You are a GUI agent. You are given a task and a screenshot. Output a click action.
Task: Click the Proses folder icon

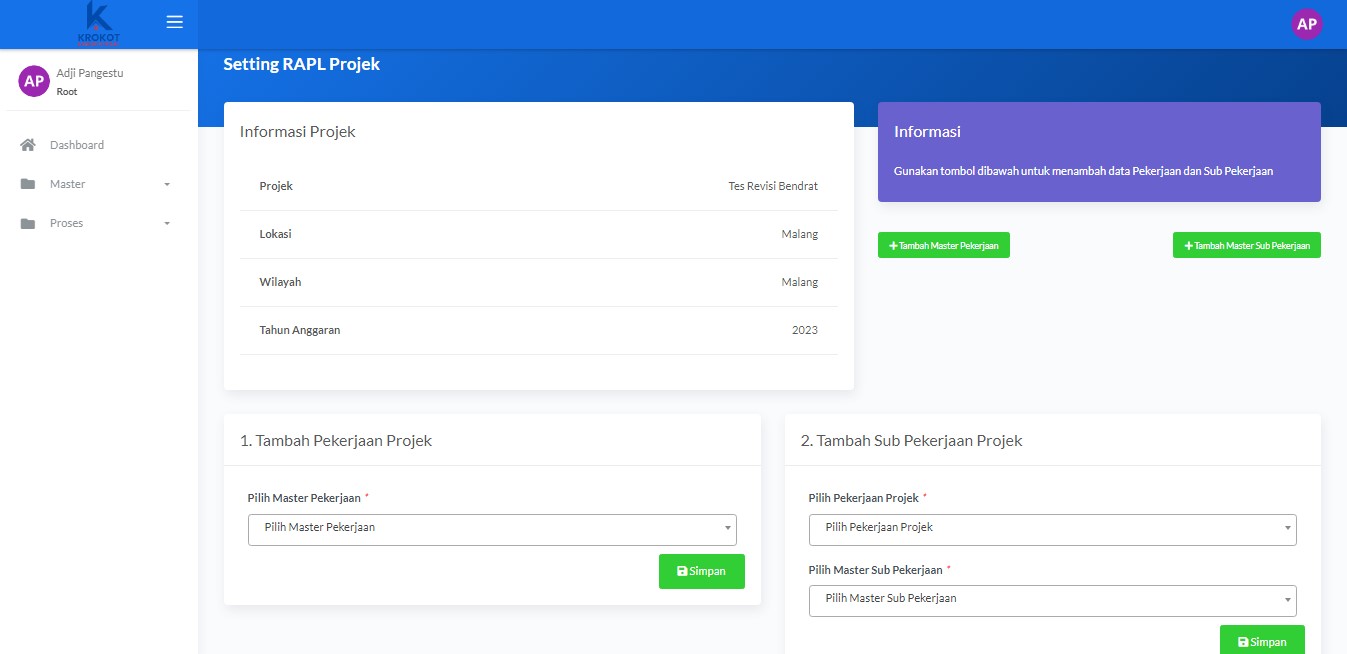point(28,223)
